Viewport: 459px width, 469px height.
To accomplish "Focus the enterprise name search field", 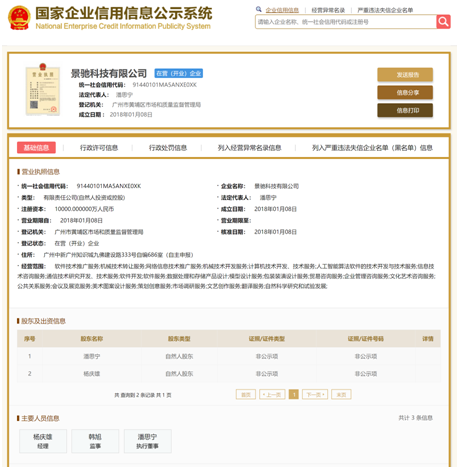I will (346, 22).
